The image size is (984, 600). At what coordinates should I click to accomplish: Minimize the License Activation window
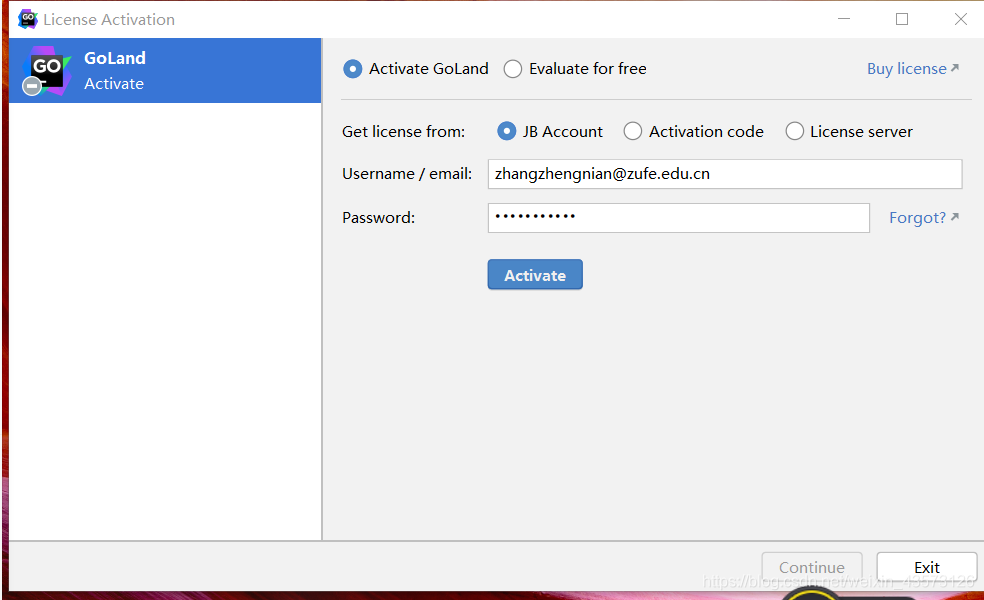[843, 19]
